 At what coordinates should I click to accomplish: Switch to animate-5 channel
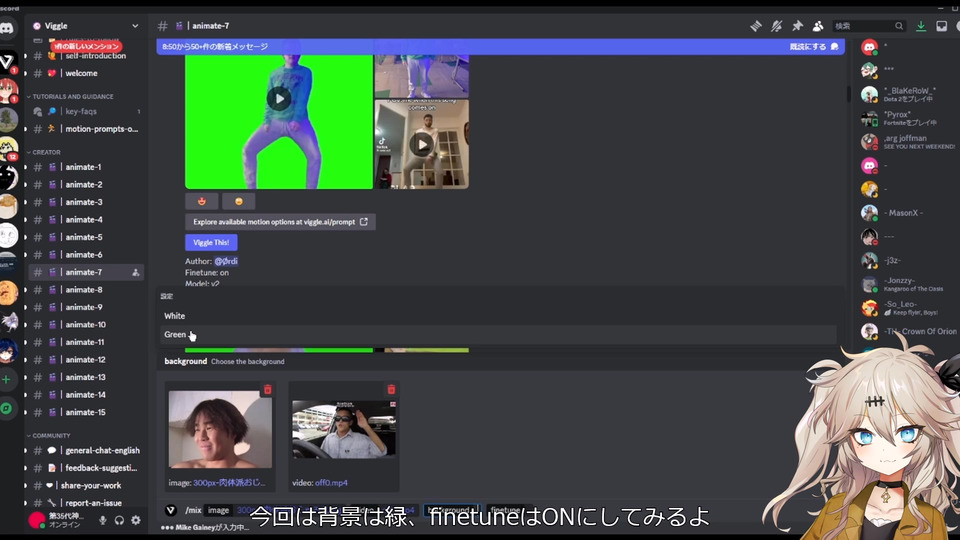click(x=86, y=237)
